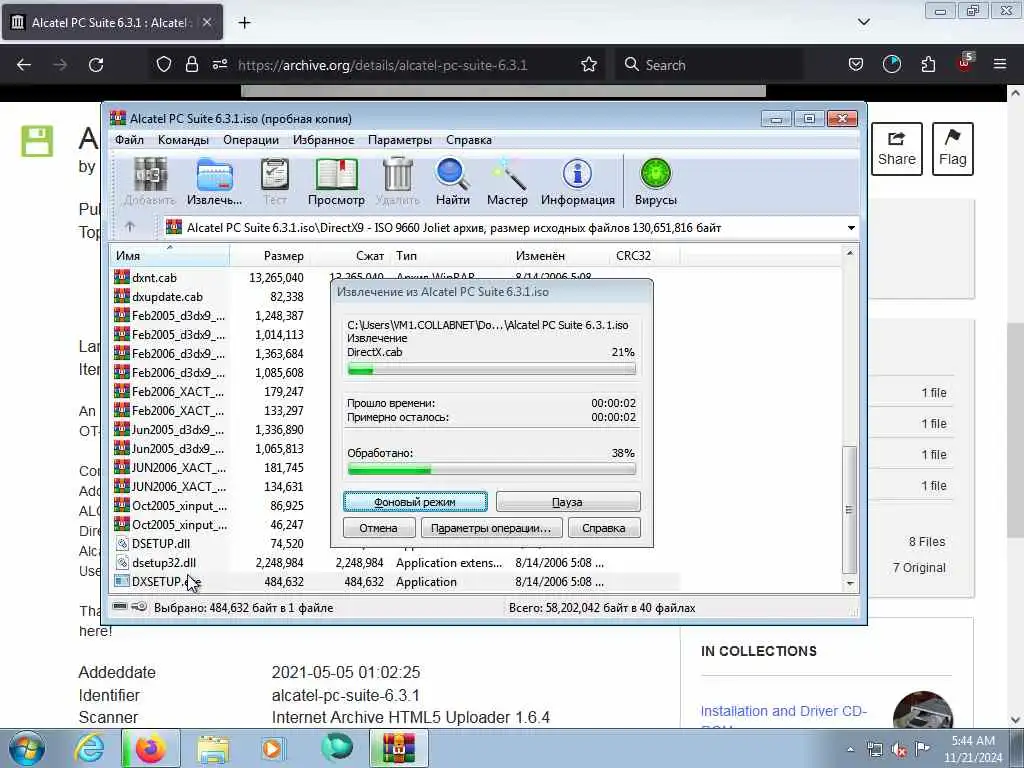The width and height of the screenshot is (1024, 768).
Task: Click the WinRAR taskbar button
Action: pyautogui.click(x=398, y=748)
